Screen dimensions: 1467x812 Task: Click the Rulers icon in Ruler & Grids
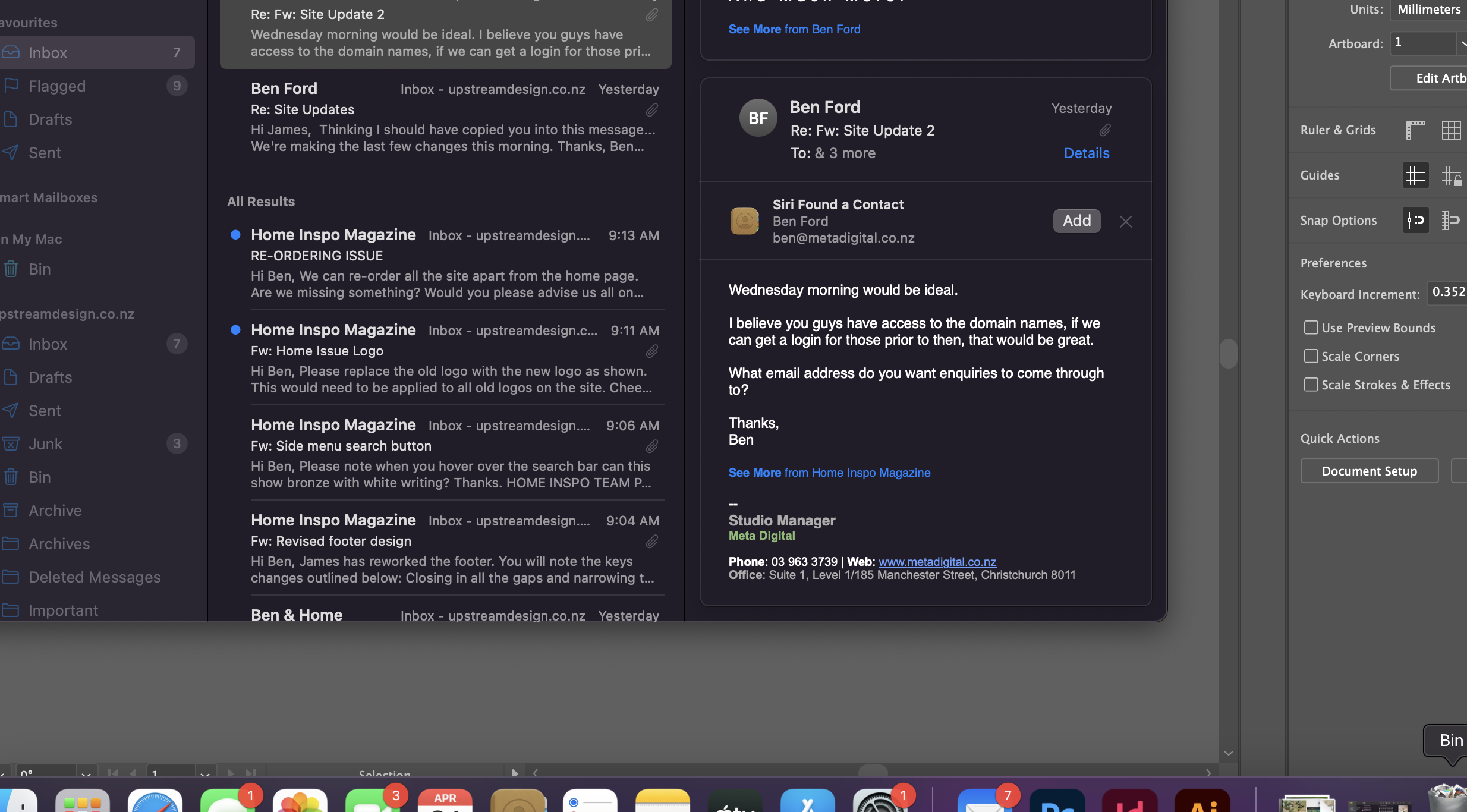[1415, 130]
